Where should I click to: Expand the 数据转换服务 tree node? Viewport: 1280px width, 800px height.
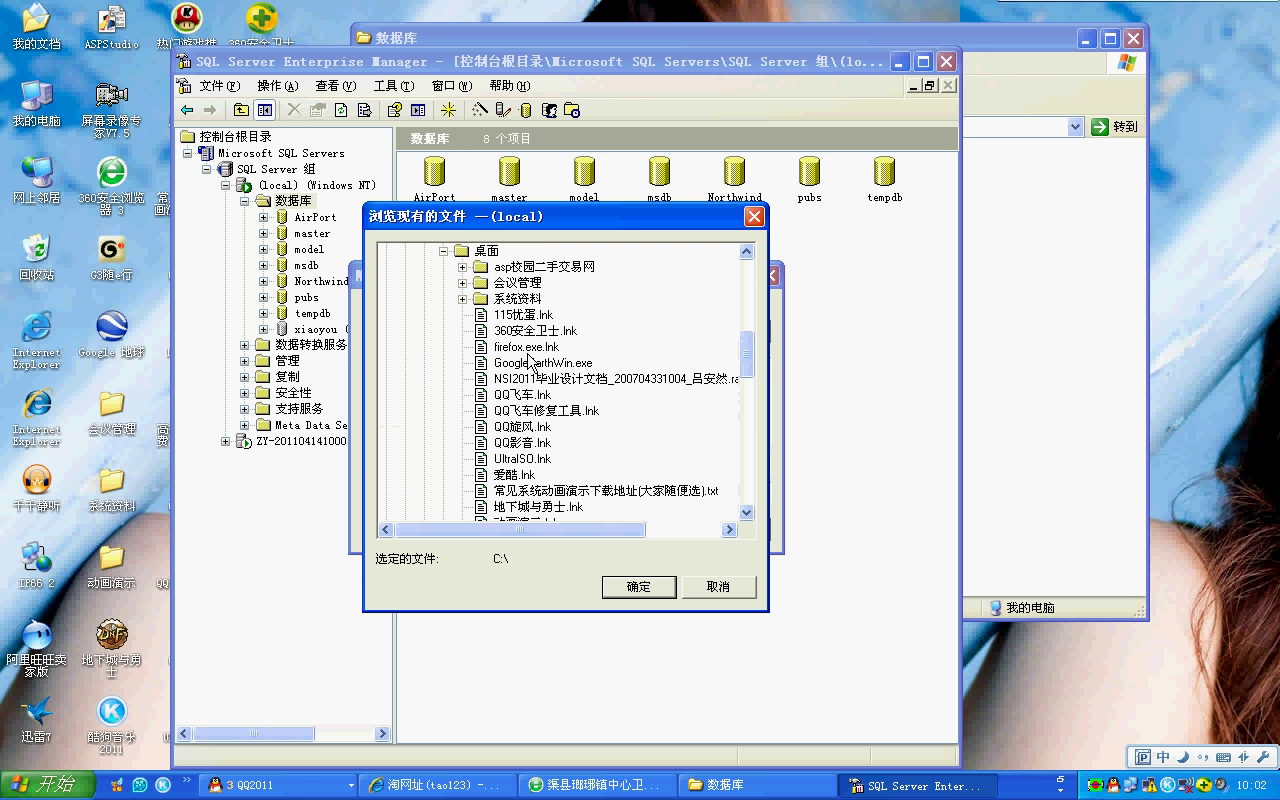[x=245, y=345]
